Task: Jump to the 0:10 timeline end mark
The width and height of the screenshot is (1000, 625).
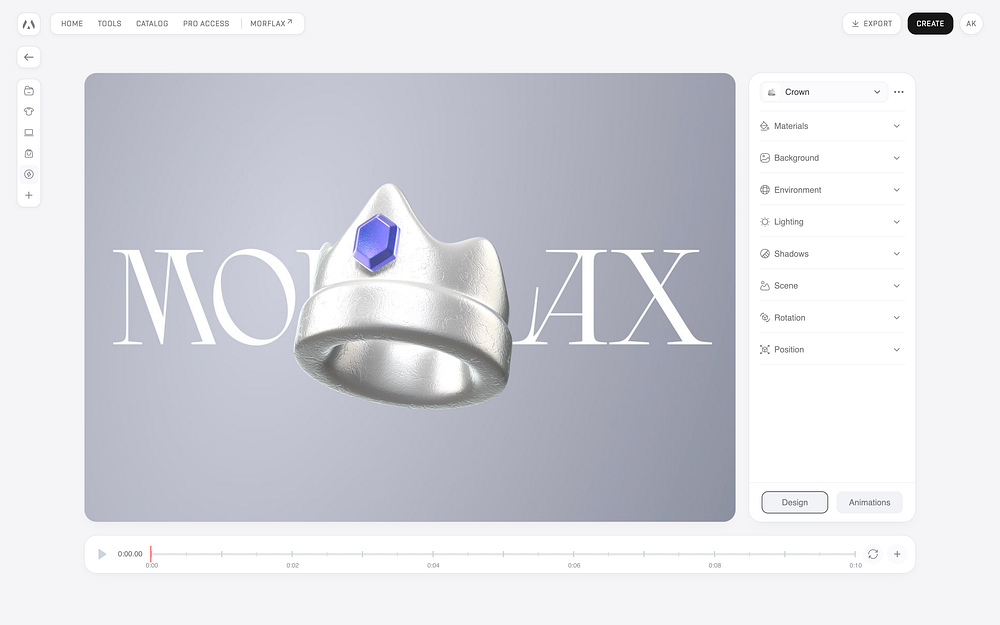Action: point(855,565)
